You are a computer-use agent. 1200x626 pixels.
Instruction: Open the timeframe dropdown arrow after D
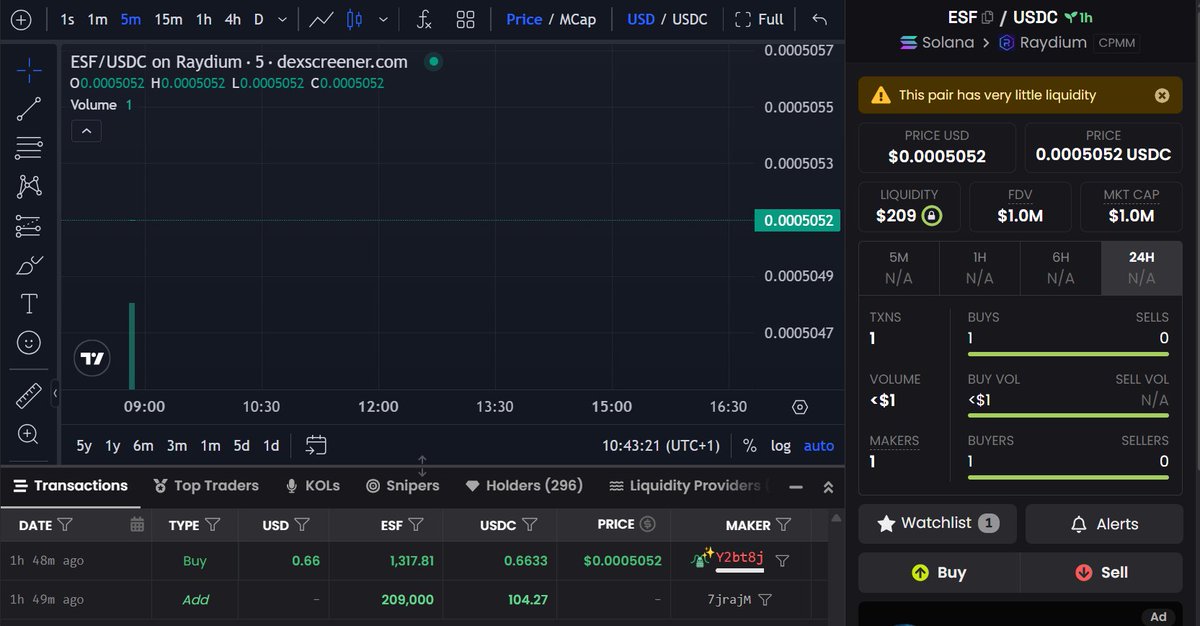click(x=282, y=19)
